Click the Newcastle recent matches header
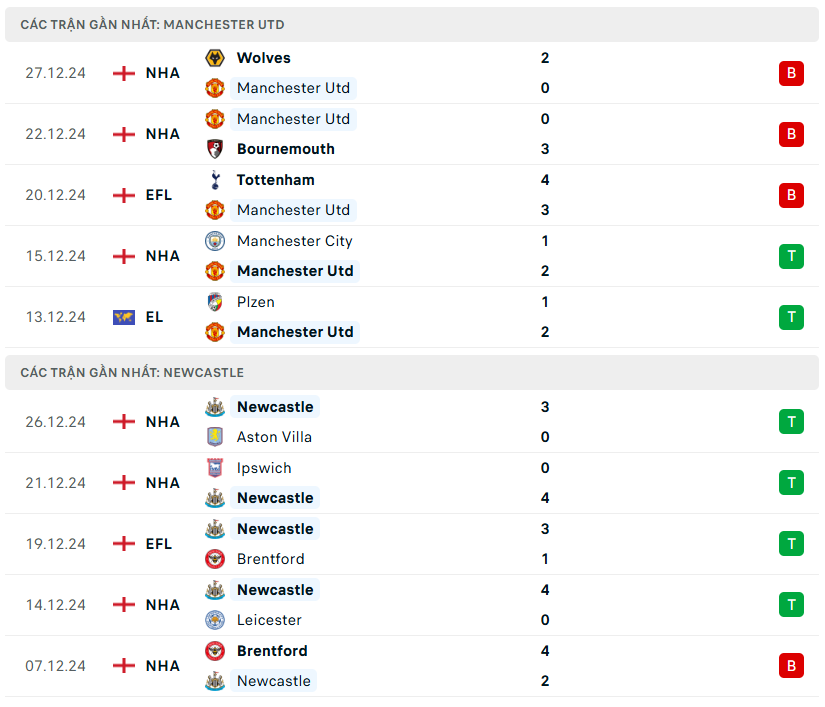 click(x=132, y=373)
